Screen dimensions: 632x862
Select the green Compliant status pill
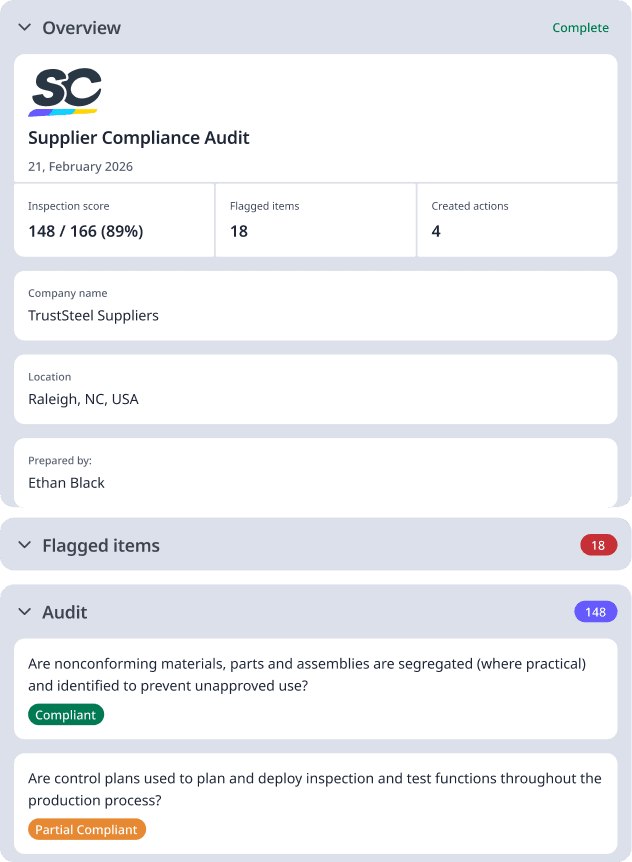point(65,714)
